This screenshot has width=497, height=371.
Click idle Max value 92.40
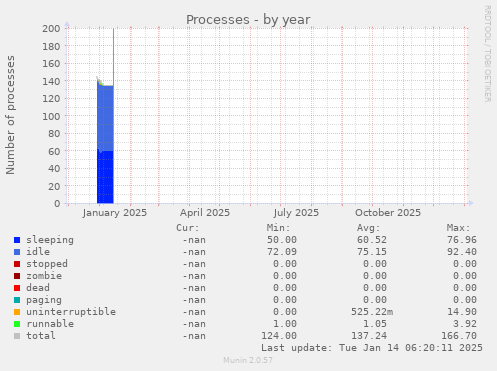pos(462,252)
